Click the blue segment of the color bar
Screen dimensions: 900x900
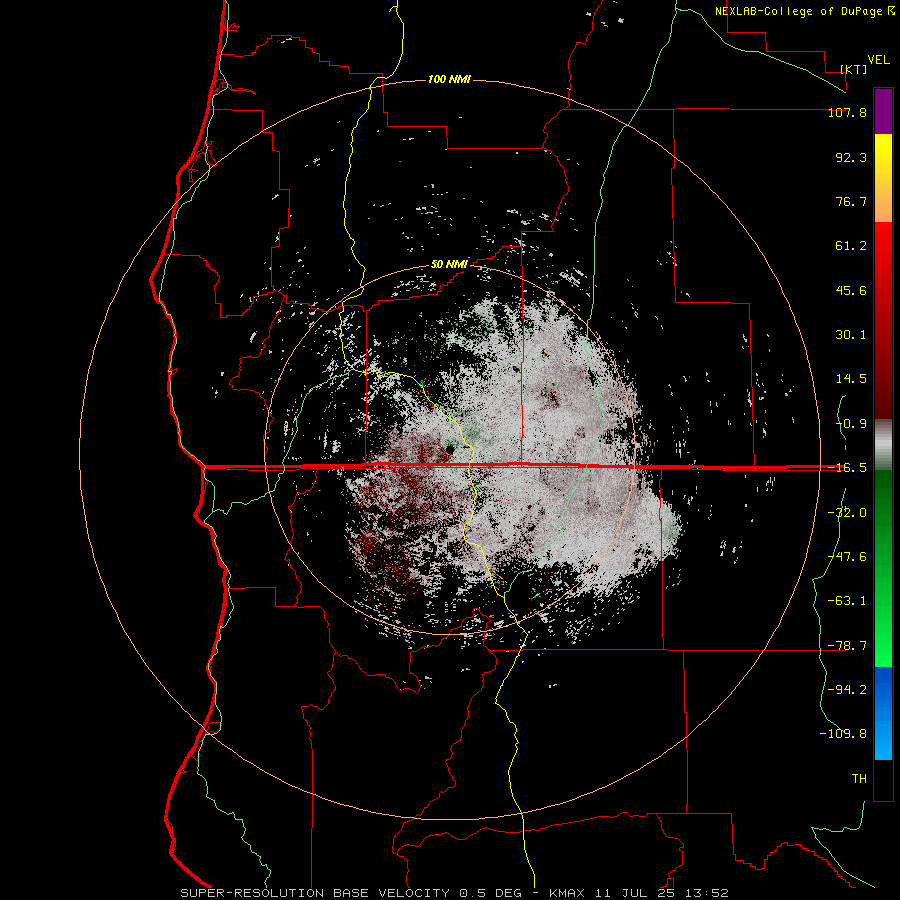click(883, 713)
